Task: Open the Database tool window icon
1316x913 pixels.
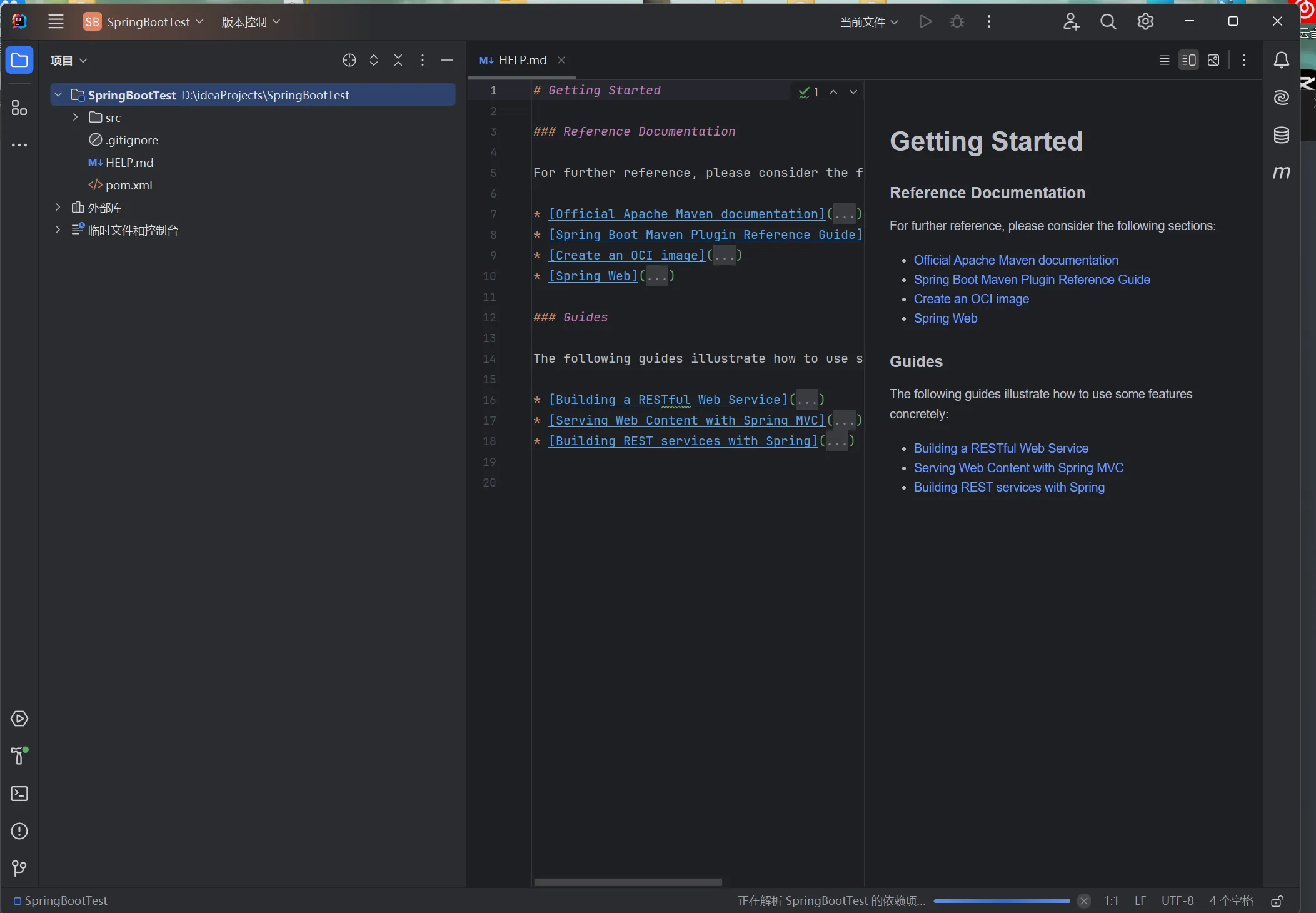Action: pos(1281,134)
